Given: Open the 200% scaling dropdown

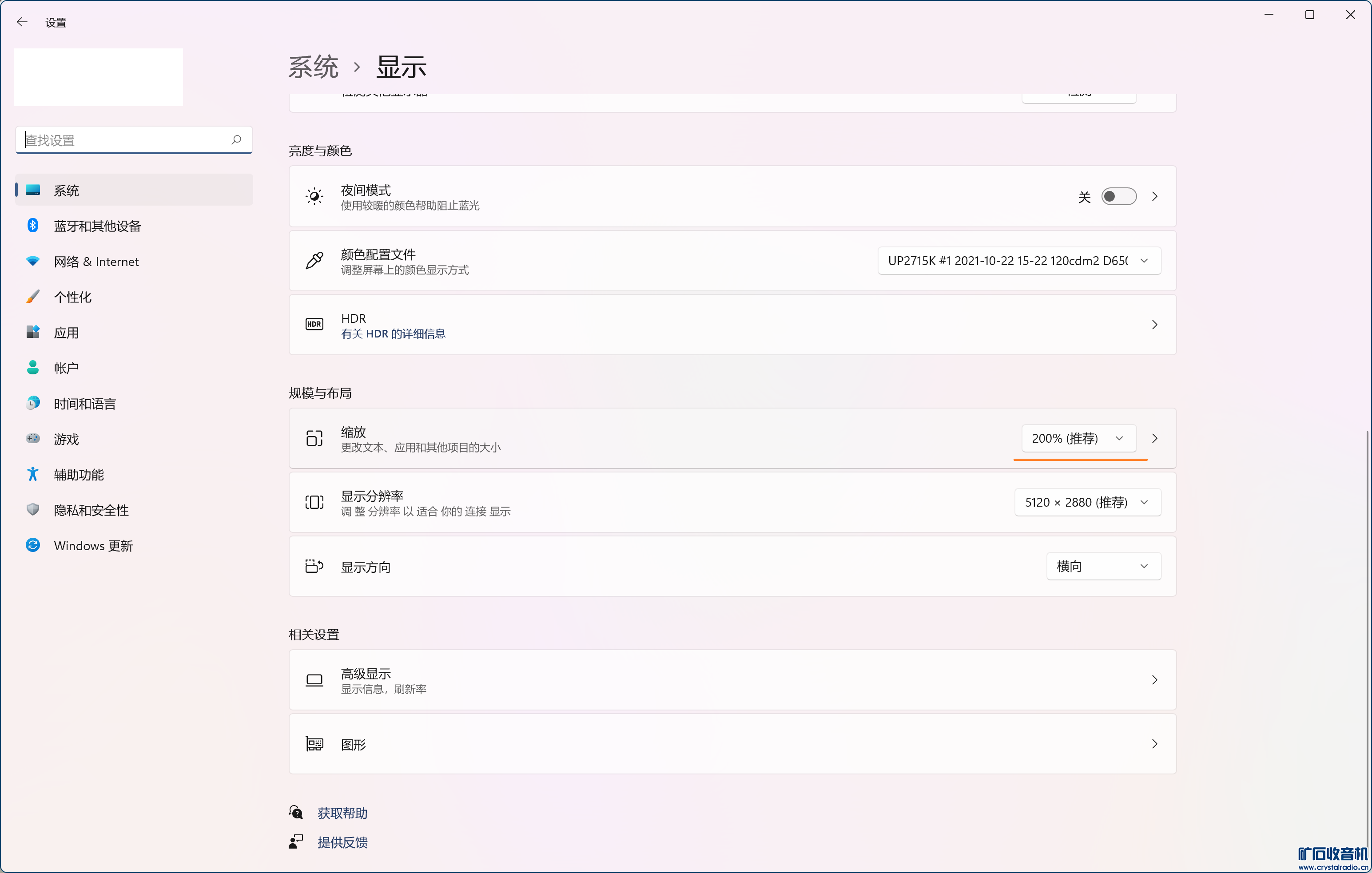Looking at the screenshot, I should (x=1078, y=438).
